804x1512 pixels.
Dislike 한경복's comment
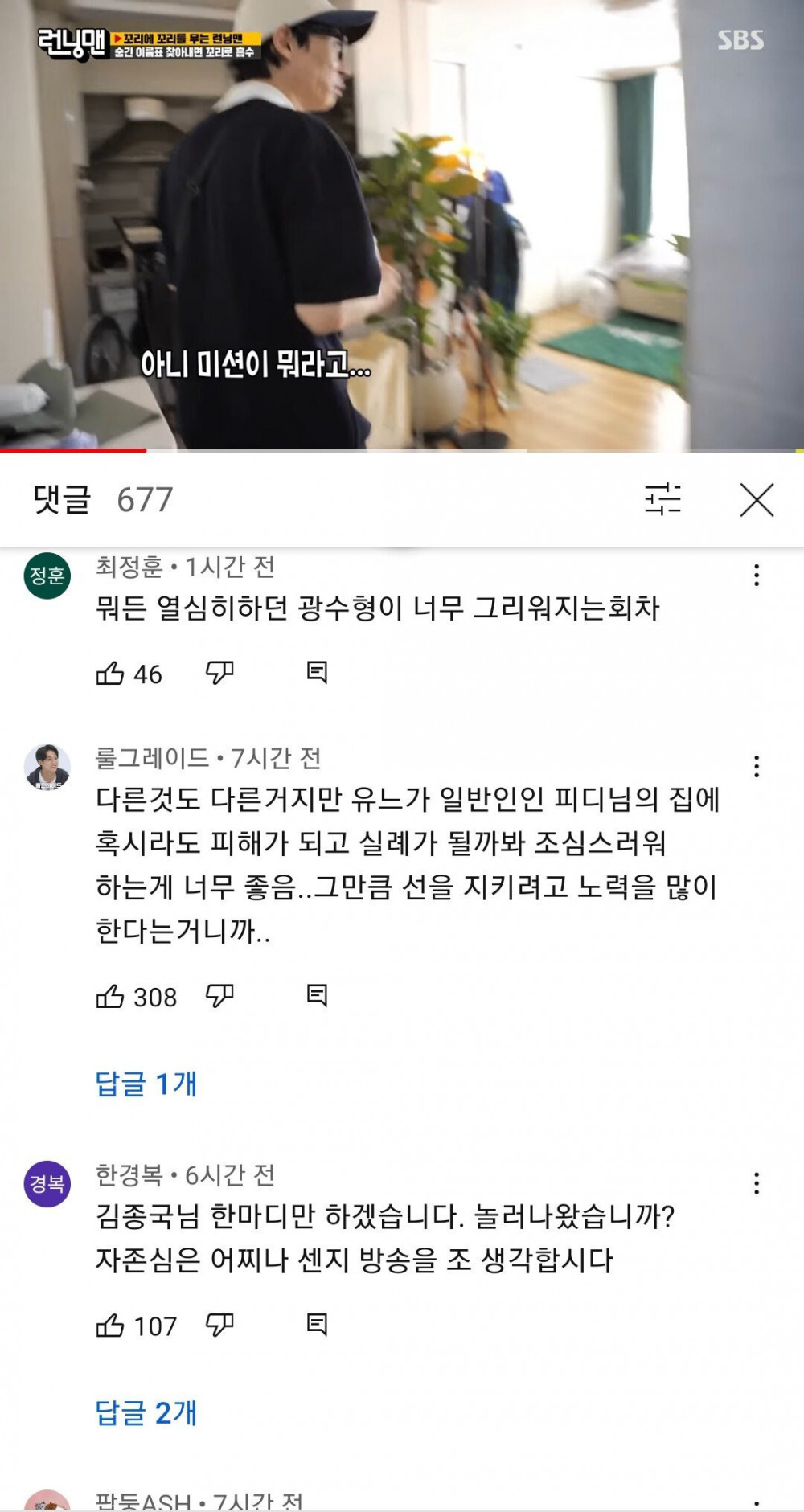(x=219, y=1325)
